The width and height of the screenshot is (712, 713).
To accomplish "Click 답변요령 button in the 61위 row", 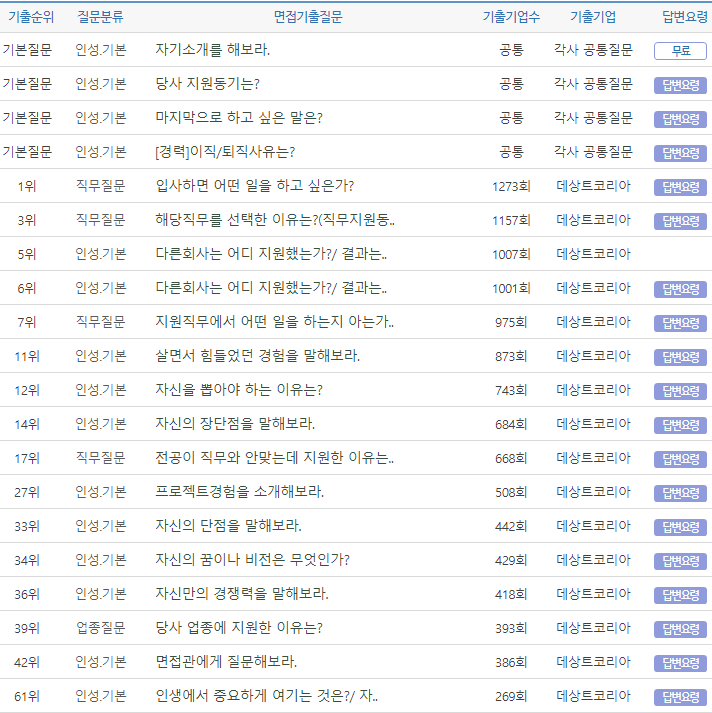I will click(x=680, y=697).
